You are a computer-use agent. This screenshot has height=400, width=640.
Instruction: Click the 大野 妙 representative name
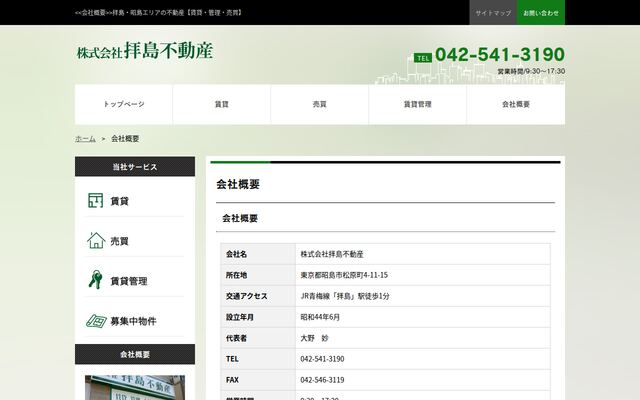point(314,338)
